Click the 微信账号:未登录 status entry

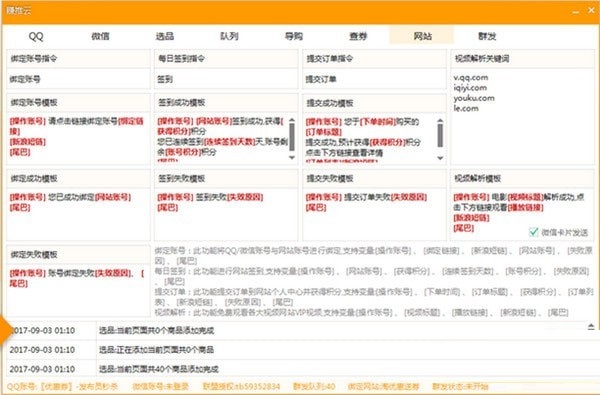[x=161, y=387]
